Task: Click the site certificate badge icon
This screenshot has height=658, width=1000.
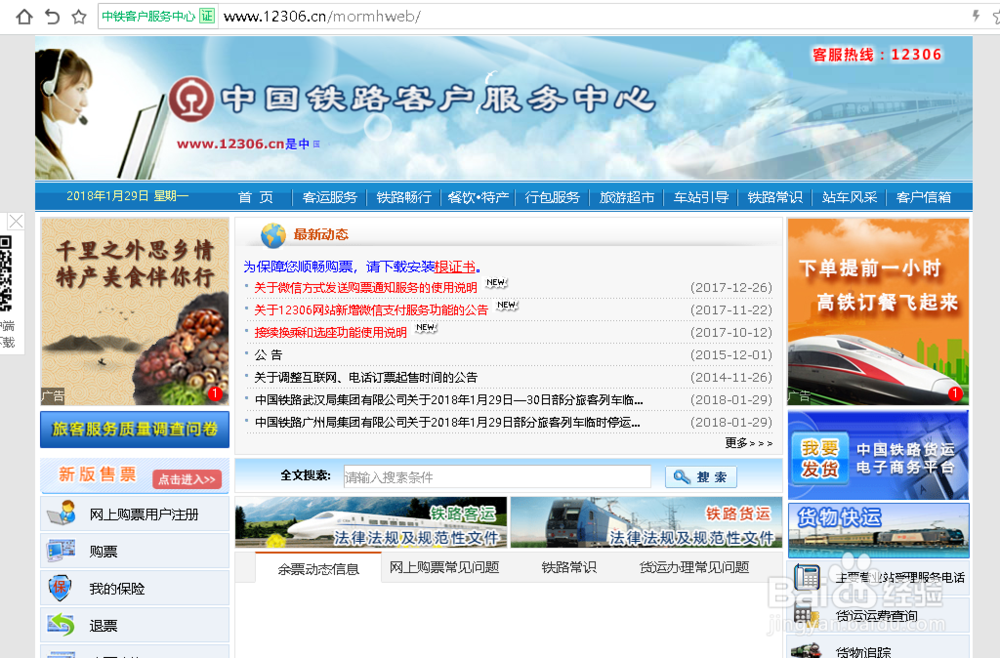Action: point(207,16)
